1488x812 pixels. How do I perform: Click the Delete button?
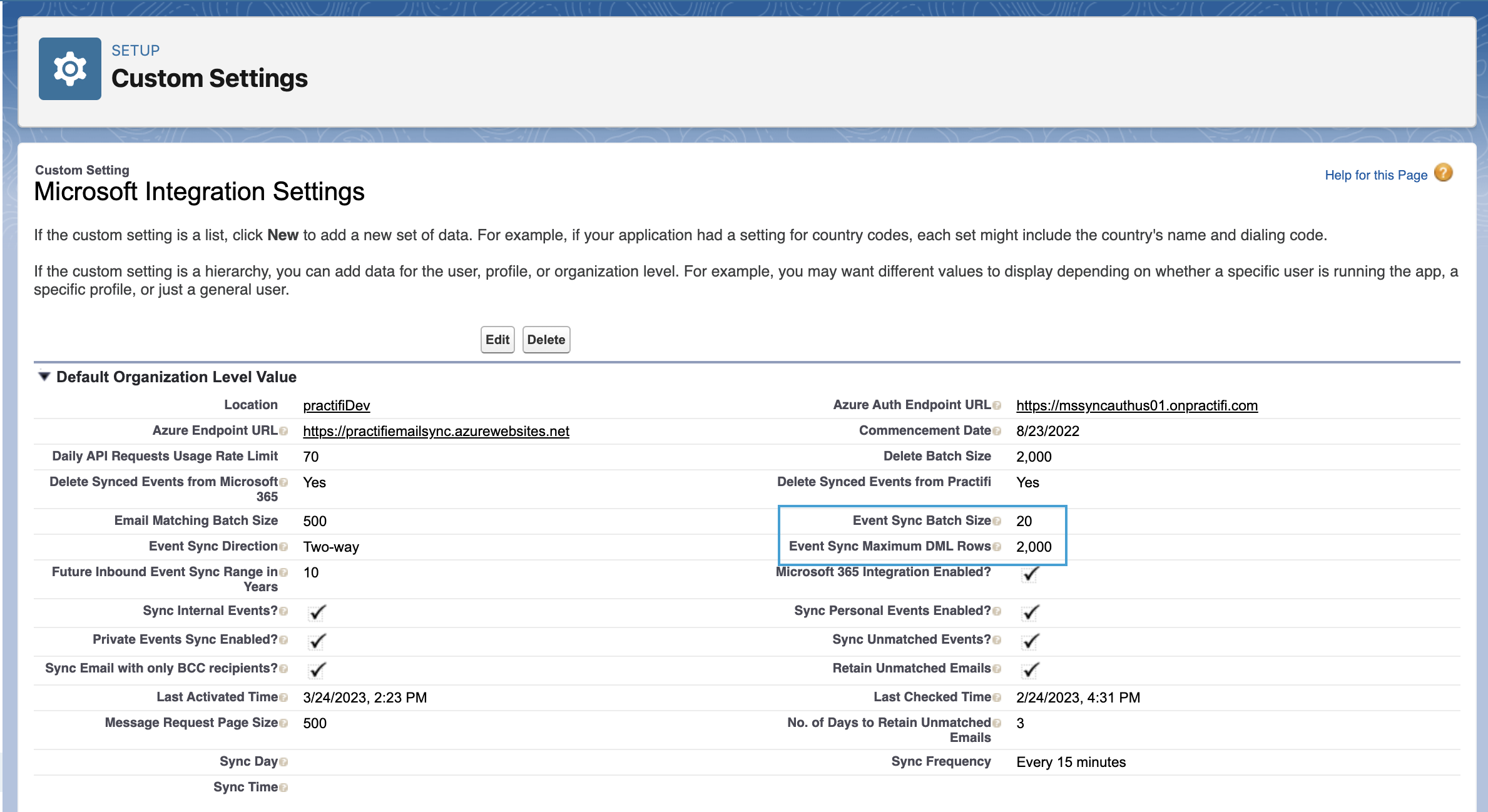546,339
